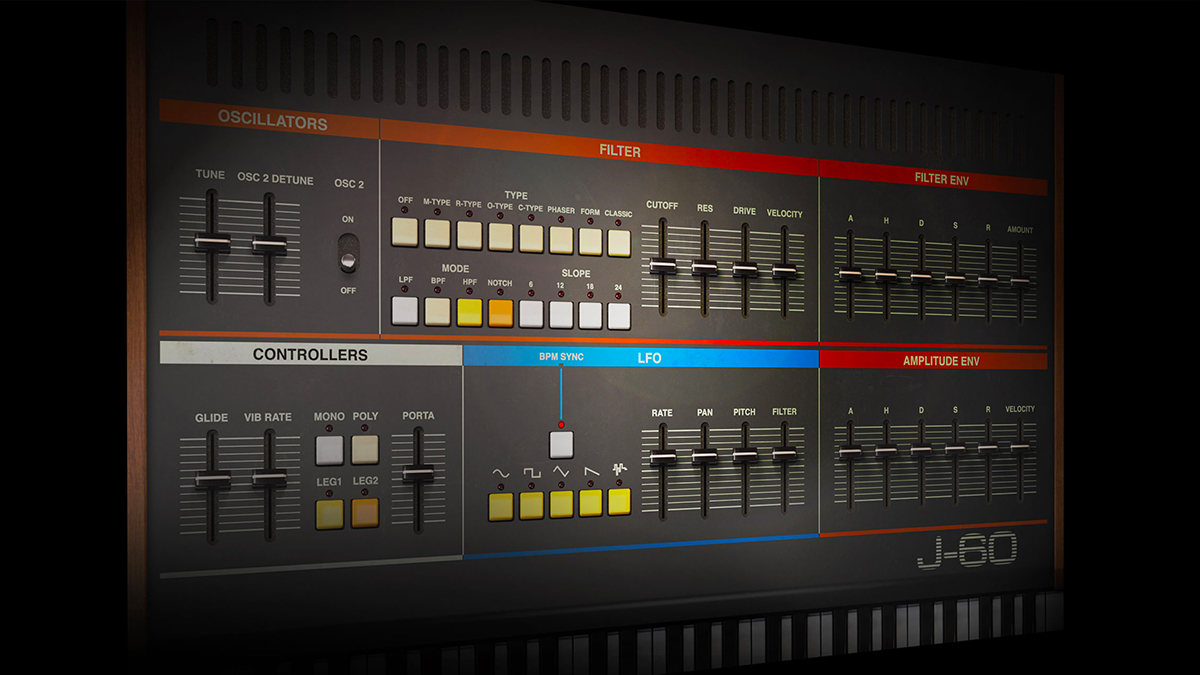Click the Amplitude Env release (R) slider
1200x675 pixels.
pyautogui.click(x=988, y=448)
